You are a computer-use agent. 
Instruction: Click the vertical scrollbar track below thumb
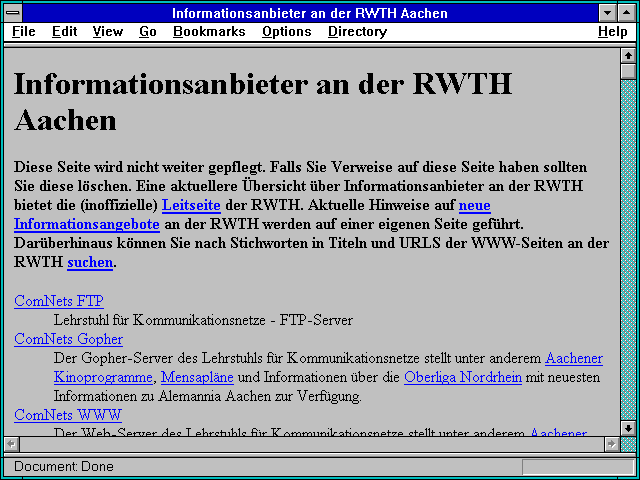pos(628,249)
